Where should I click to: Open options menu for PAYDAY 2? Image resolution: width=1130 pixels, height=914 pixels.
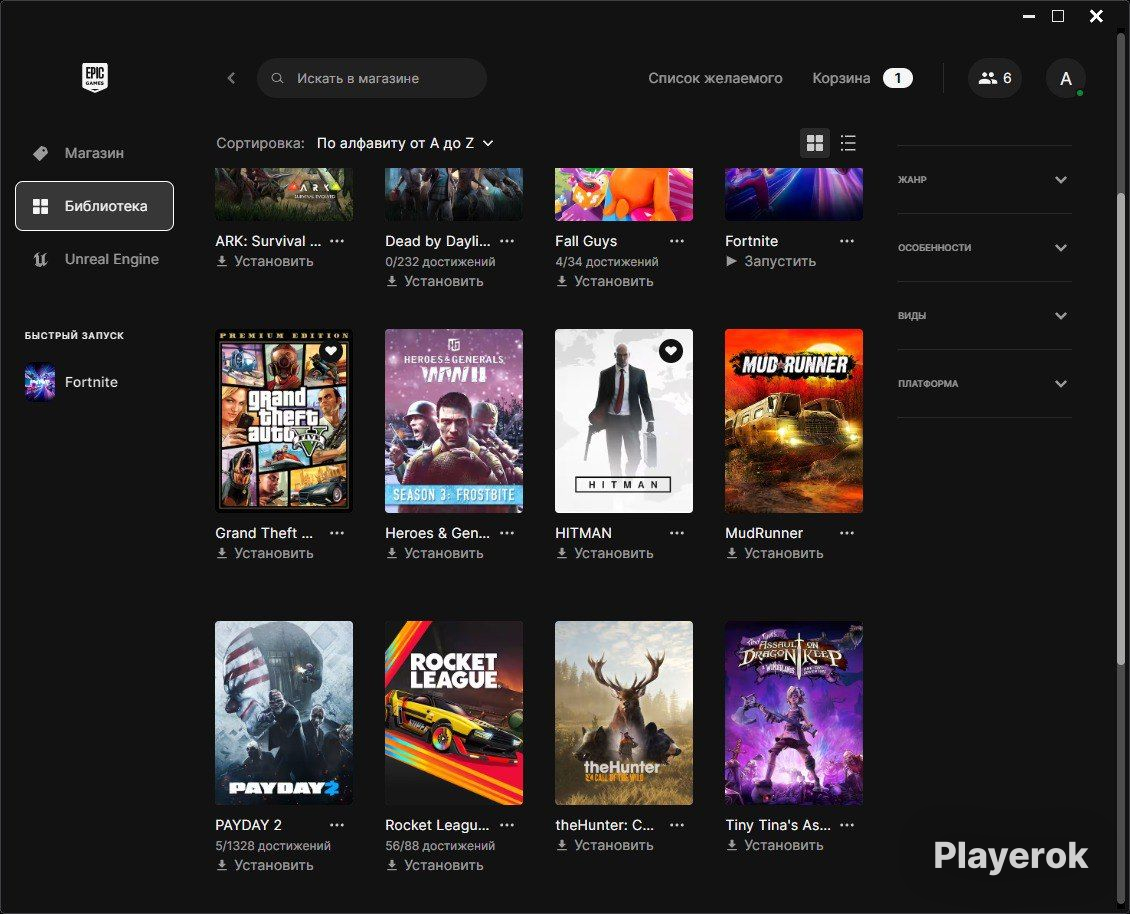pyautogui.click(x=337, y=825)
